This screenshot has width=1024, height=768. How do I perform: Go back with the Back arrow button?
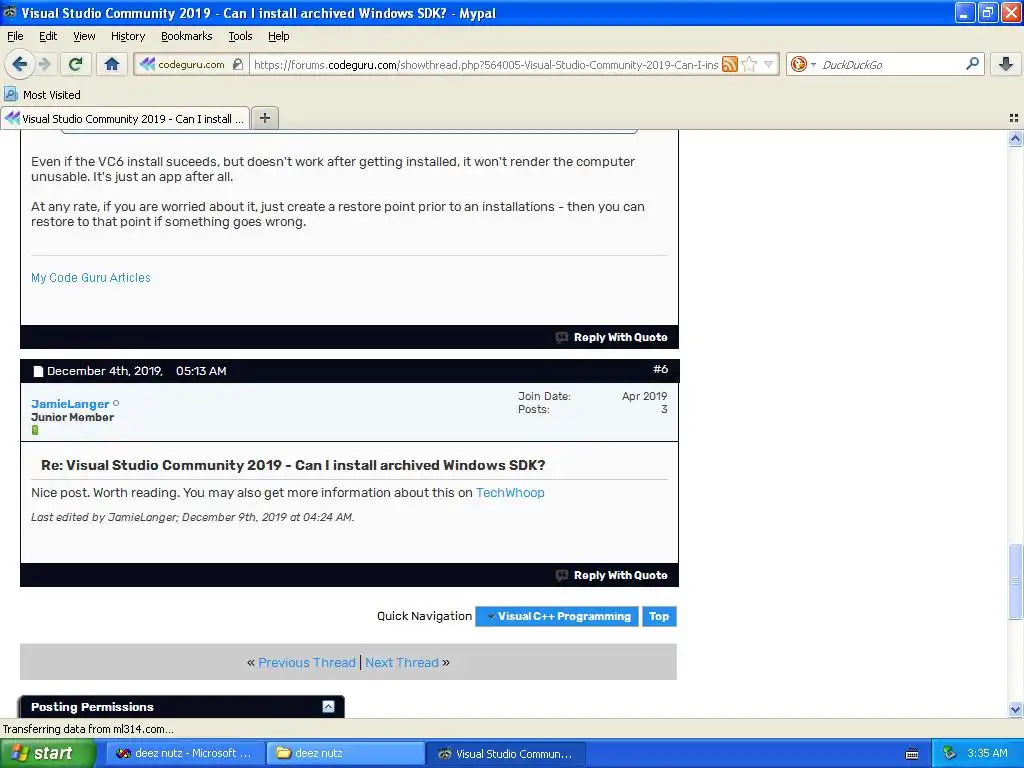click(x=20, y=64)
